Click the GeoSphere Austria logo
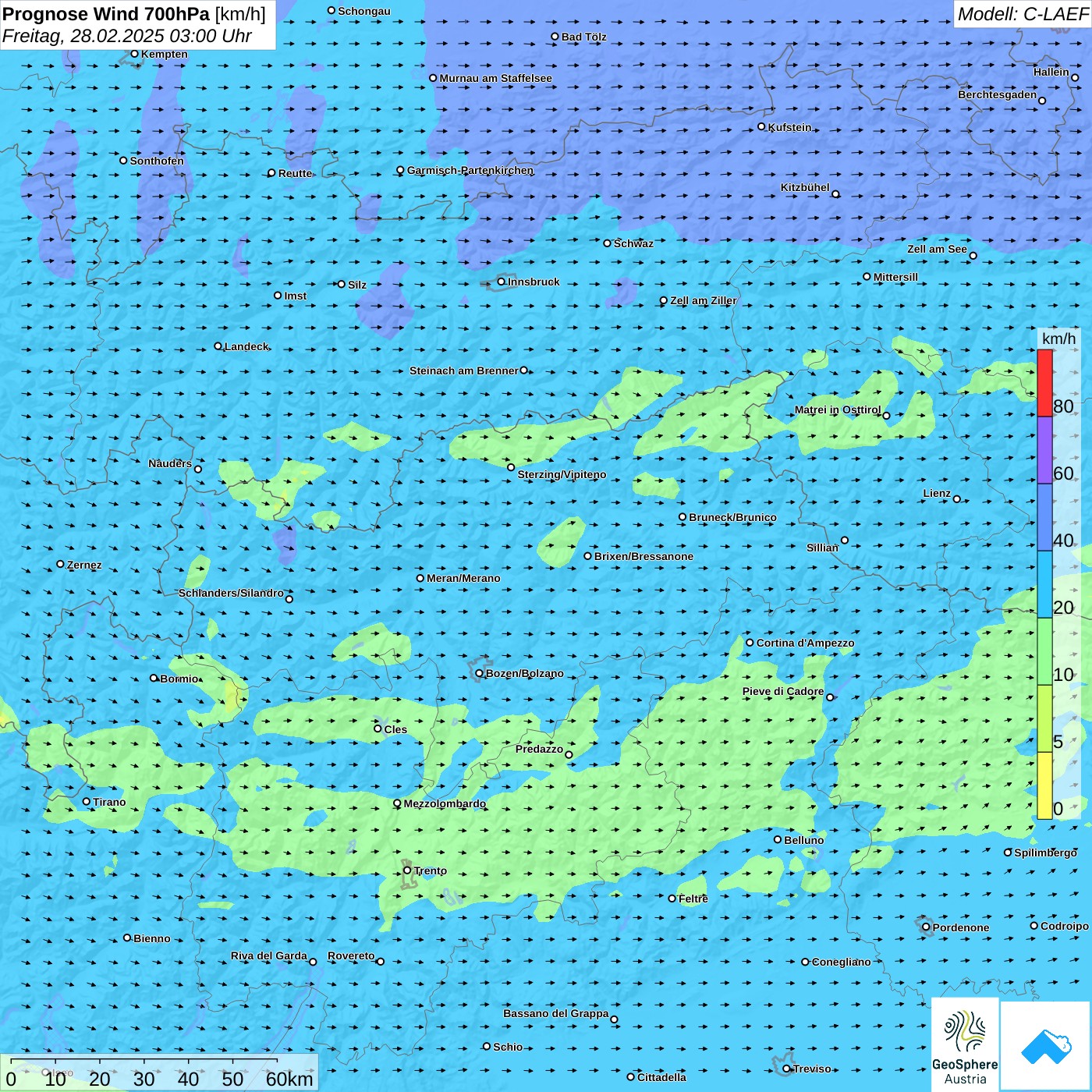This screenshot has height=1092, width=1092. click(965, 1045)
